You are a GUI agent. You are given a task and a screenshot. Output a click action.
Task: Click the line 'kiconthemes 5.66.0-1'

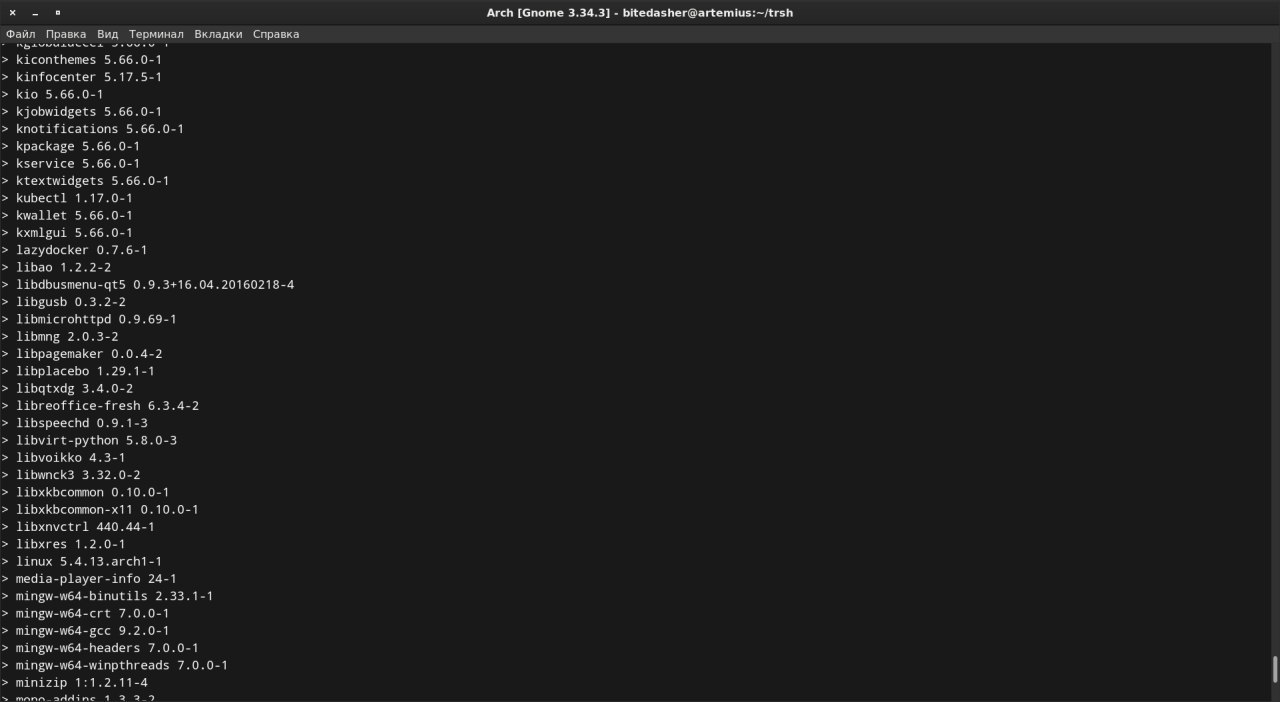(x=89, y=60)
